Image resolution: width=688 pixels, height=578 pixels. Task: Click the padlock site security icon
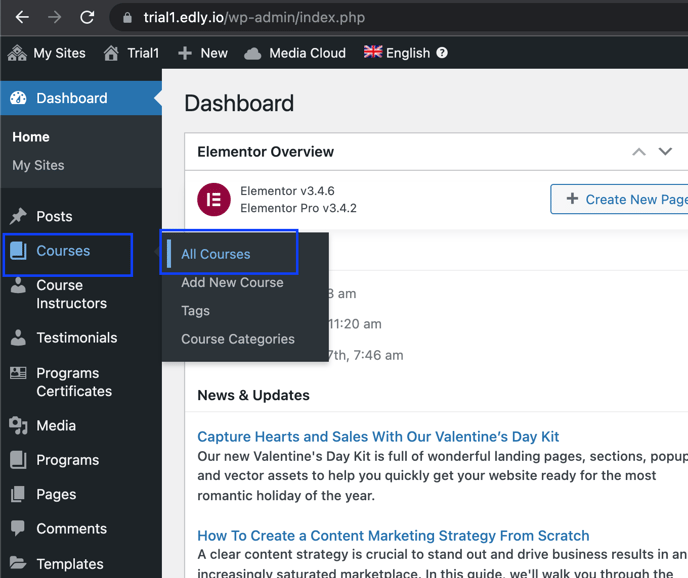point(127,18)
